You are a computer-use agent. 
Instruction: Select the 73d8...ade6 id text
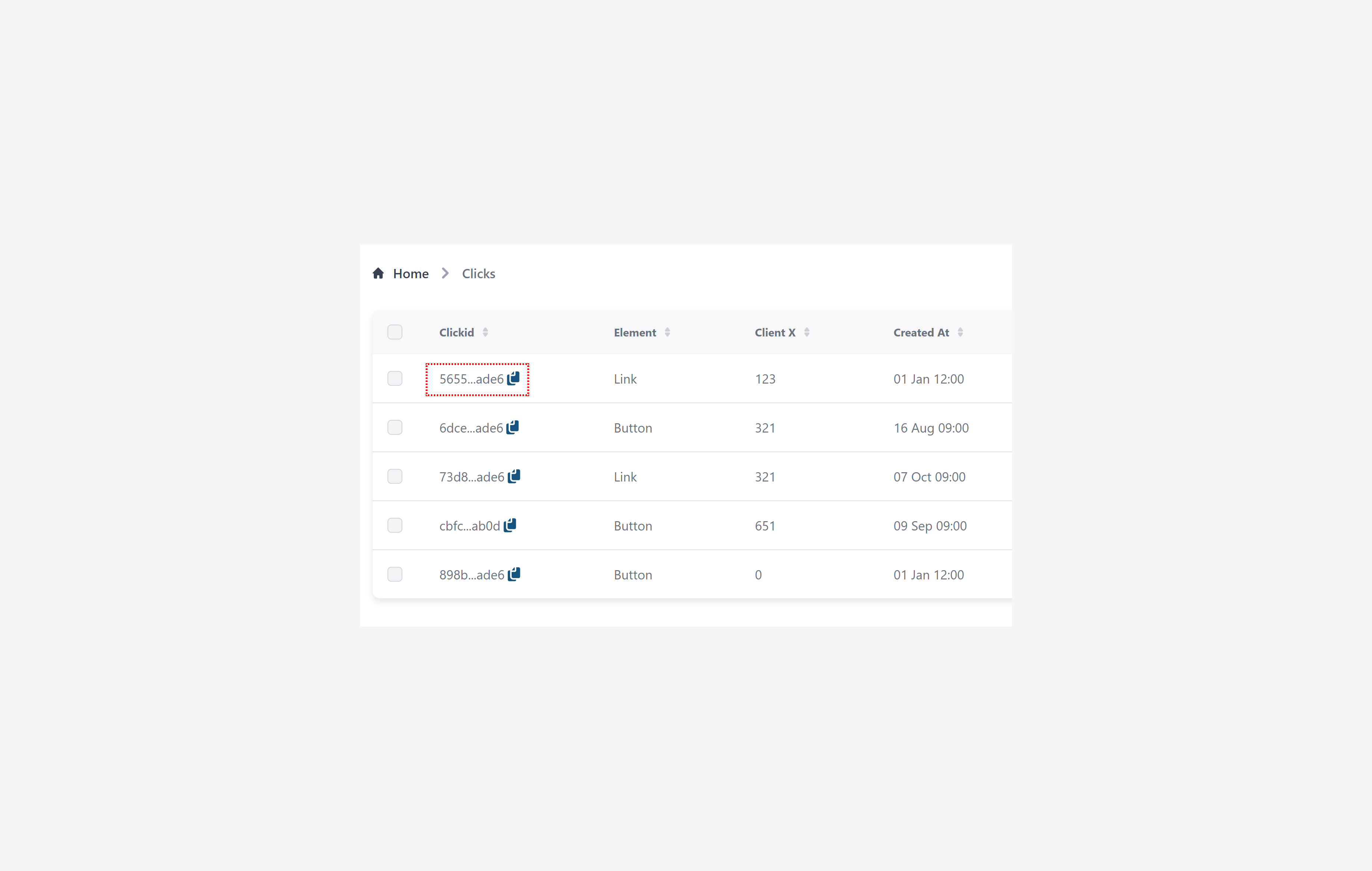tap(472, 477)
